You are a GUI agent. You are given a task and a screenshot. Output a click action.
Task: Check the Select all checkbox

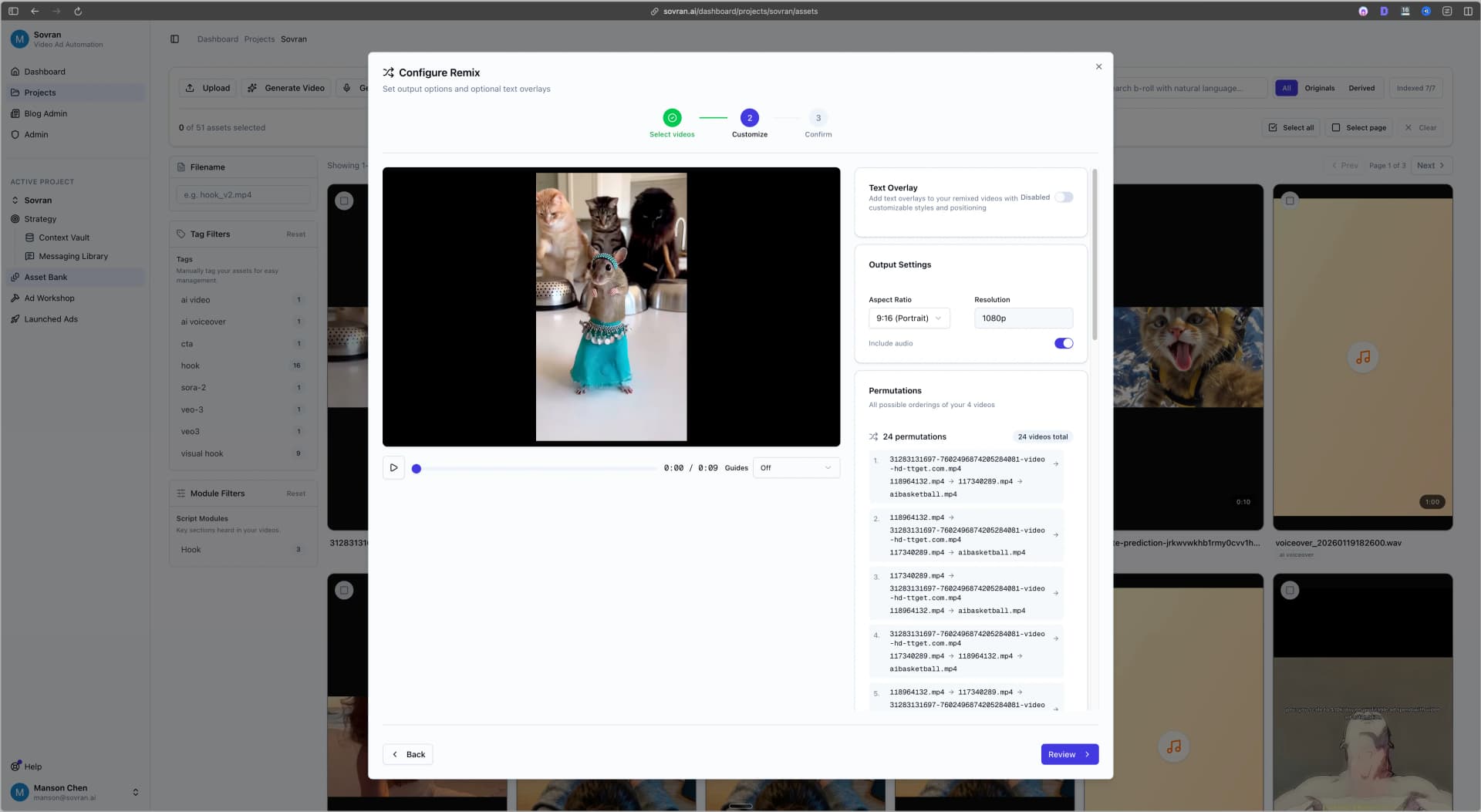tap(1273, 127)
